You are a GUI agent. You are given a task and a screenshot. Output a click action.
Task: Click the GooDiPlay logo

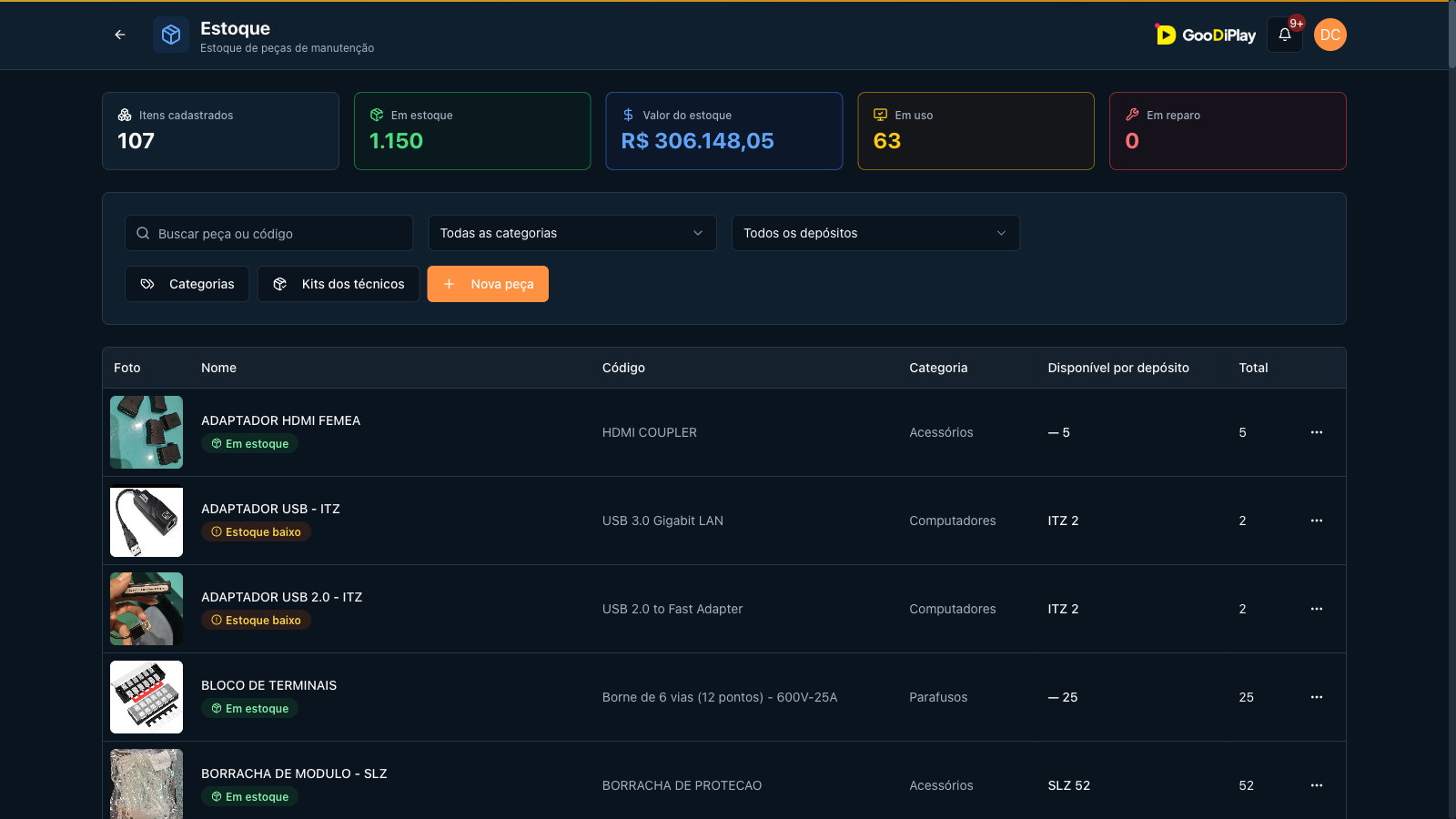pyautogui.click(x=1206, y=35)
